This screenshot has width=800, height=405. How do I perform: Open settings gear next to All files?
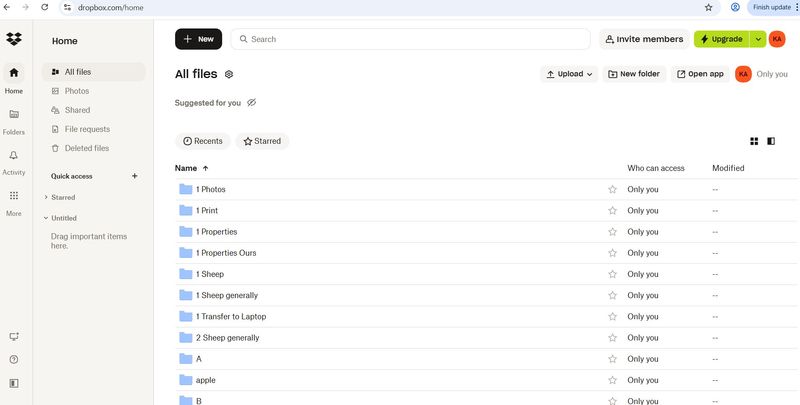pos(229,74)
